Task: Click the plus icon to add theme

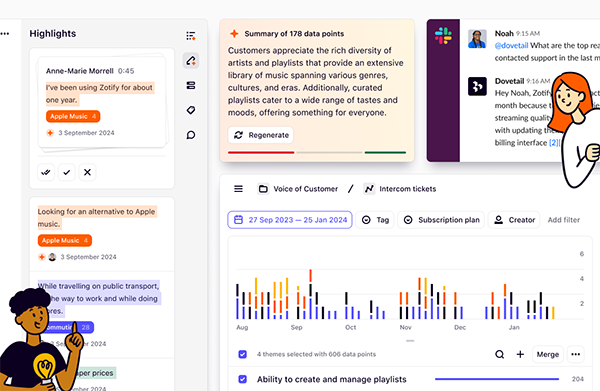Action: (520, 354)
